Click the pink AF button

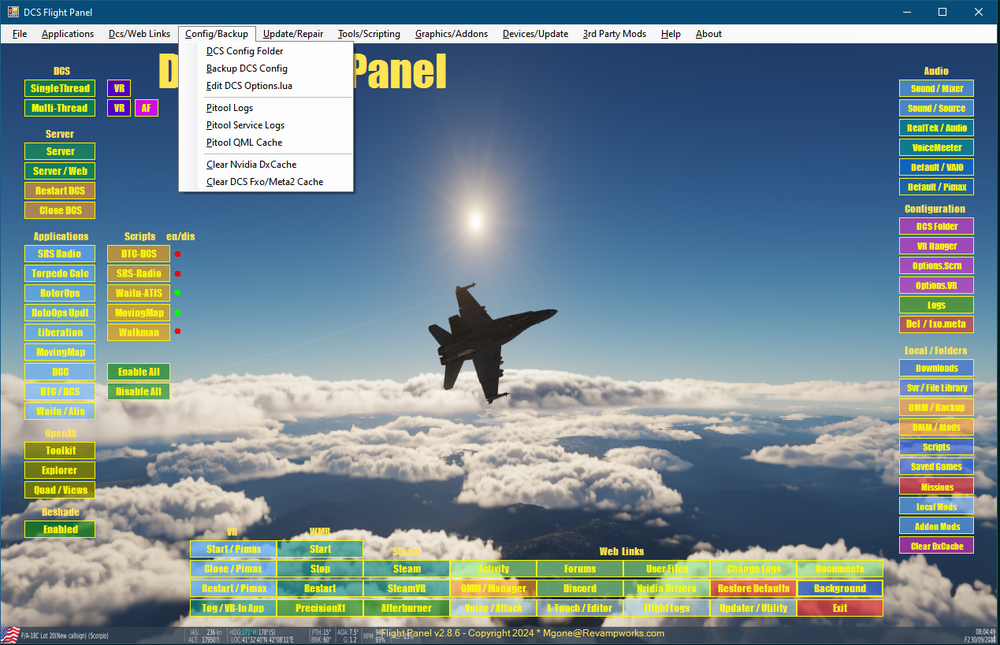146,108
